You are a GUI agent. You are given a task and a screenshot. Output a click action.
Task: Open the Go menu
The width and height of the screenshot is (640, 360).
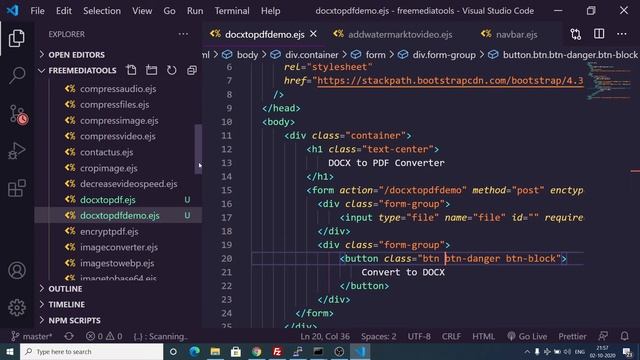169,11
